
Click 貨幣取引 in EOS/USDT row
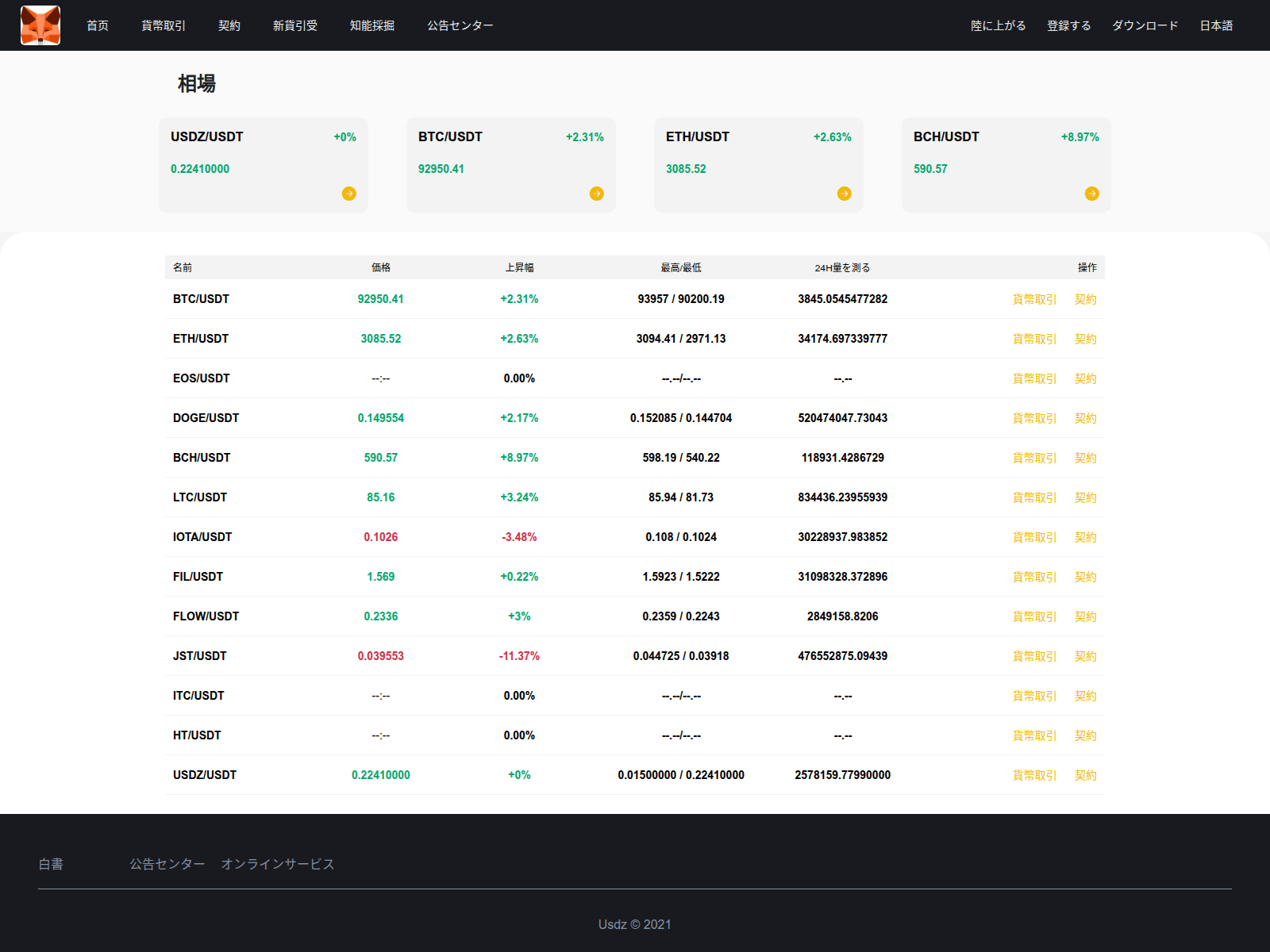click(1035, 378)
